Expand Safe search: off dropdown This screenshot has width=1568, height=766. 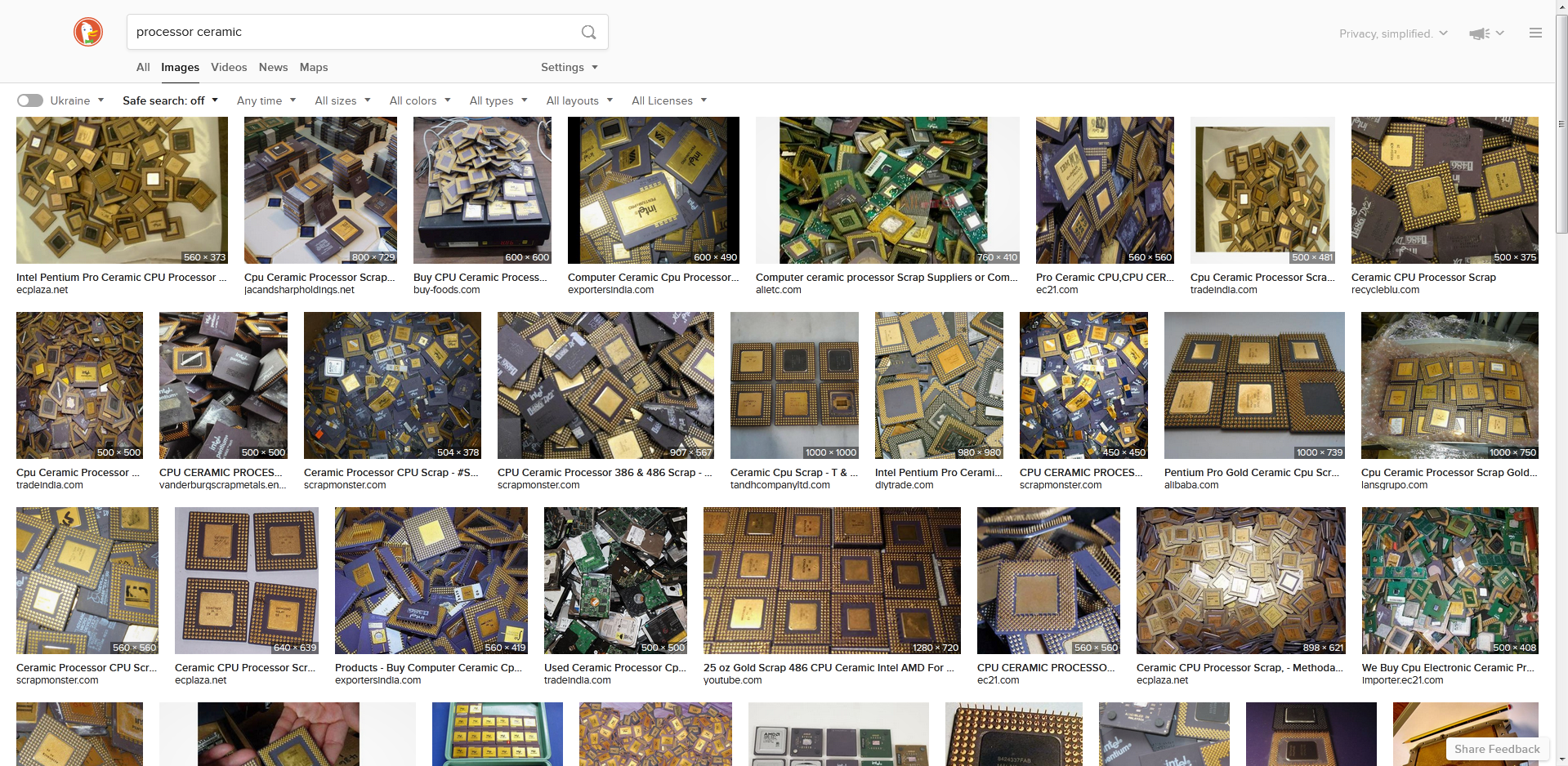(170, 100)
